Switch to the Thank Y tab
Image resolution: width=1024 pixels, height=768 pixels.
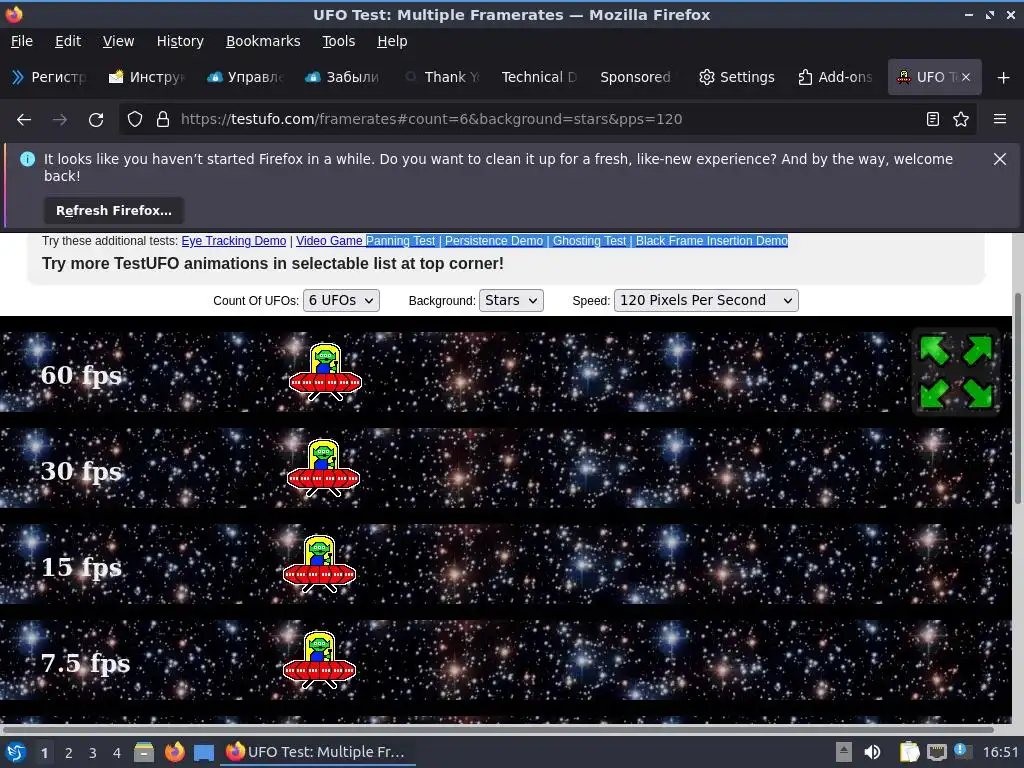(x=442, y=77)
